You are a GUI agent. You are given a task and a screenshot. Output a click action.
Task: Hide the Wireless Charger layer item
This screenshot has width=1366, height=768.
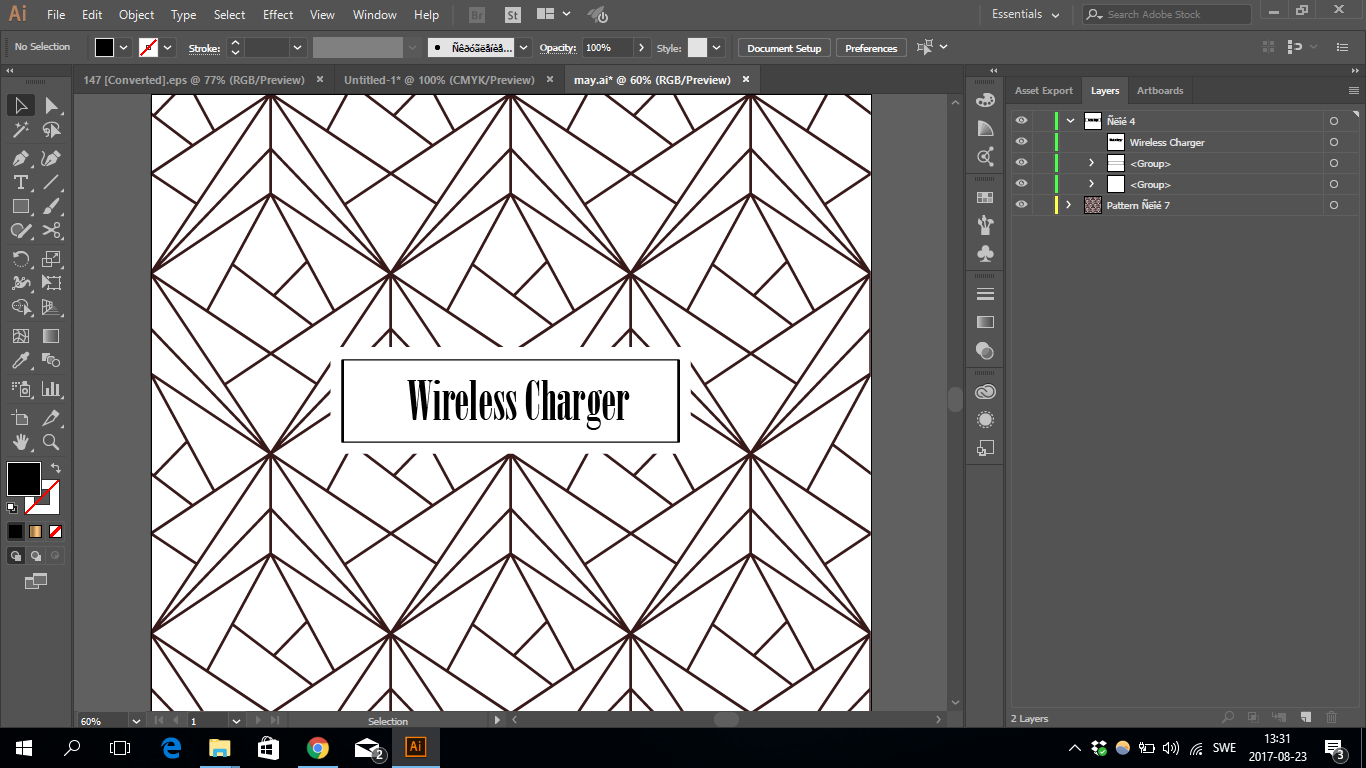click(x=1021, y=142)
